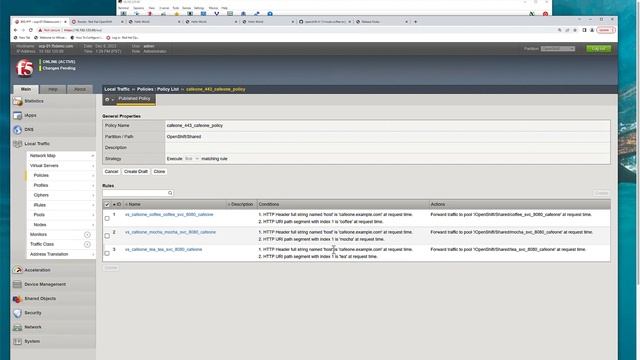Open the Network icon in sidebar
The image size is (640, 360).
[18, 327]
